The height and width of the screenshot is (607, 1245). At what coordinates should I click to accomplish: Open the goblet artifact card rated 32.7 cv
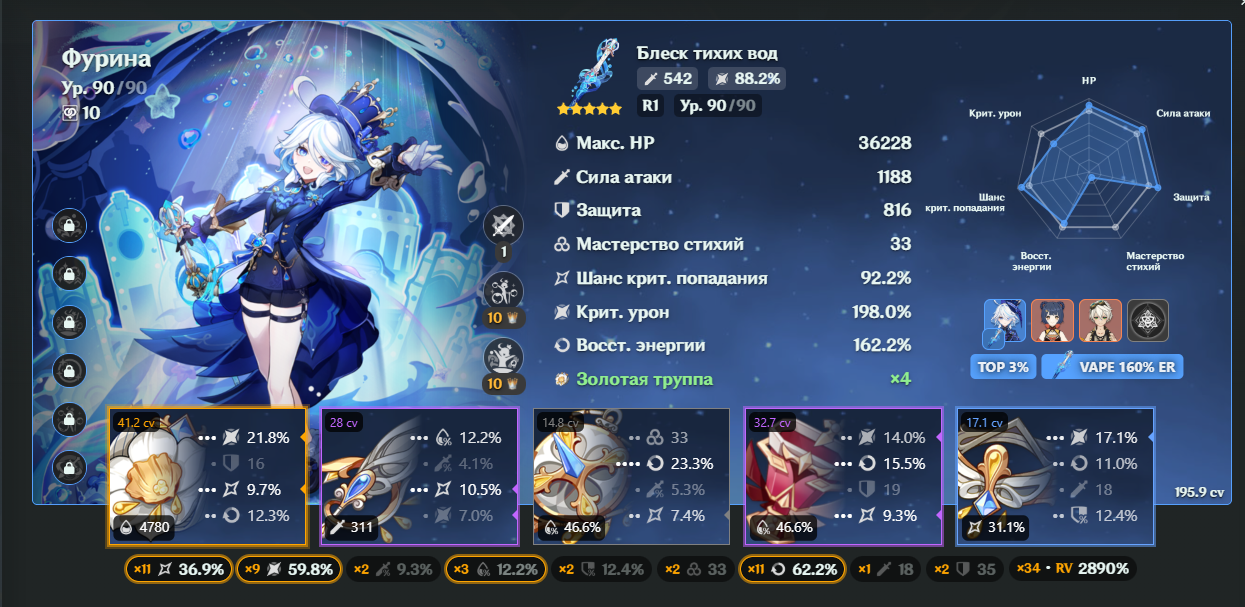pos(843,477)
